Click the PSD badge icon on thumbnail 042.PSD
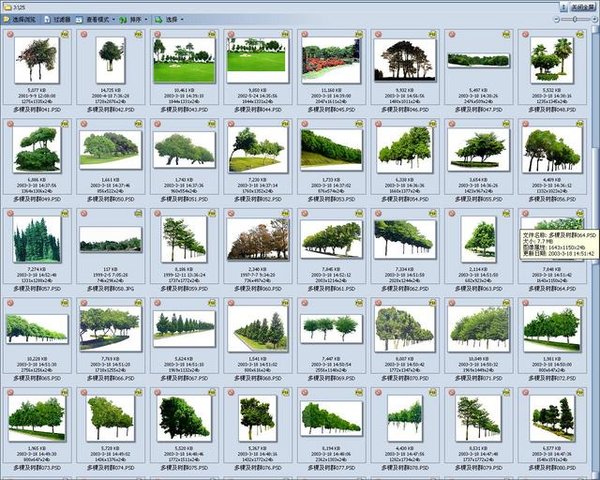This screenshot has height=480, width=600. pos(139,34)
